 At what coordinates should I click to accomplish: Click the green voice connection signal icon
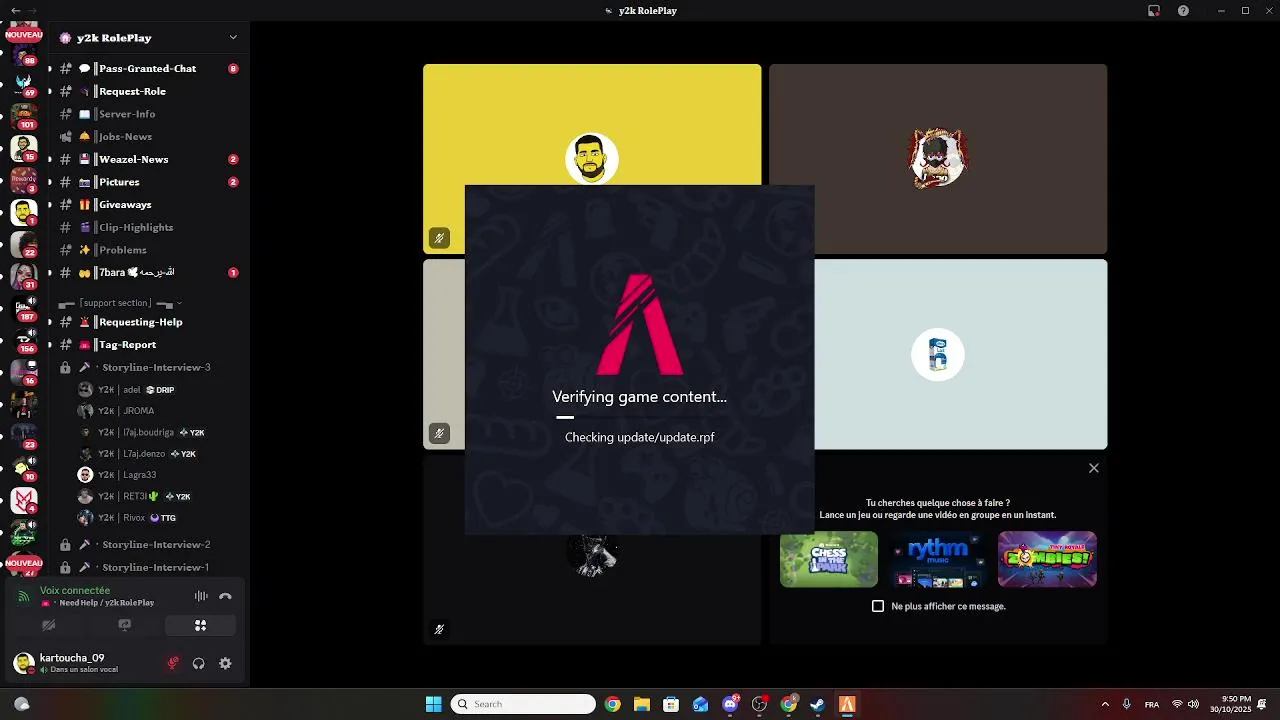click(x=24, y=597)
